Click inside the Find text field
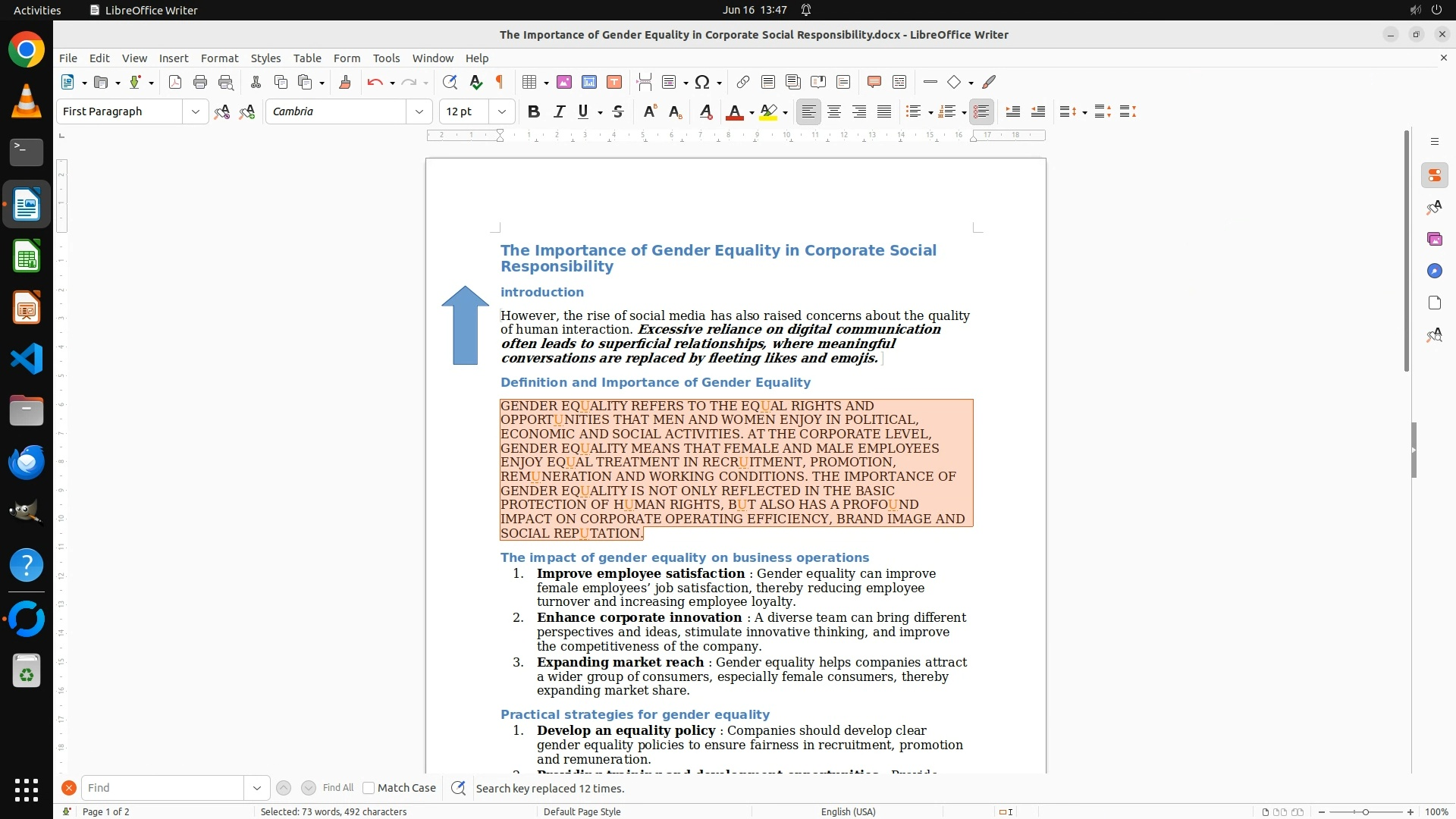Screen dimensions: 1456x819 pos(163,788)
